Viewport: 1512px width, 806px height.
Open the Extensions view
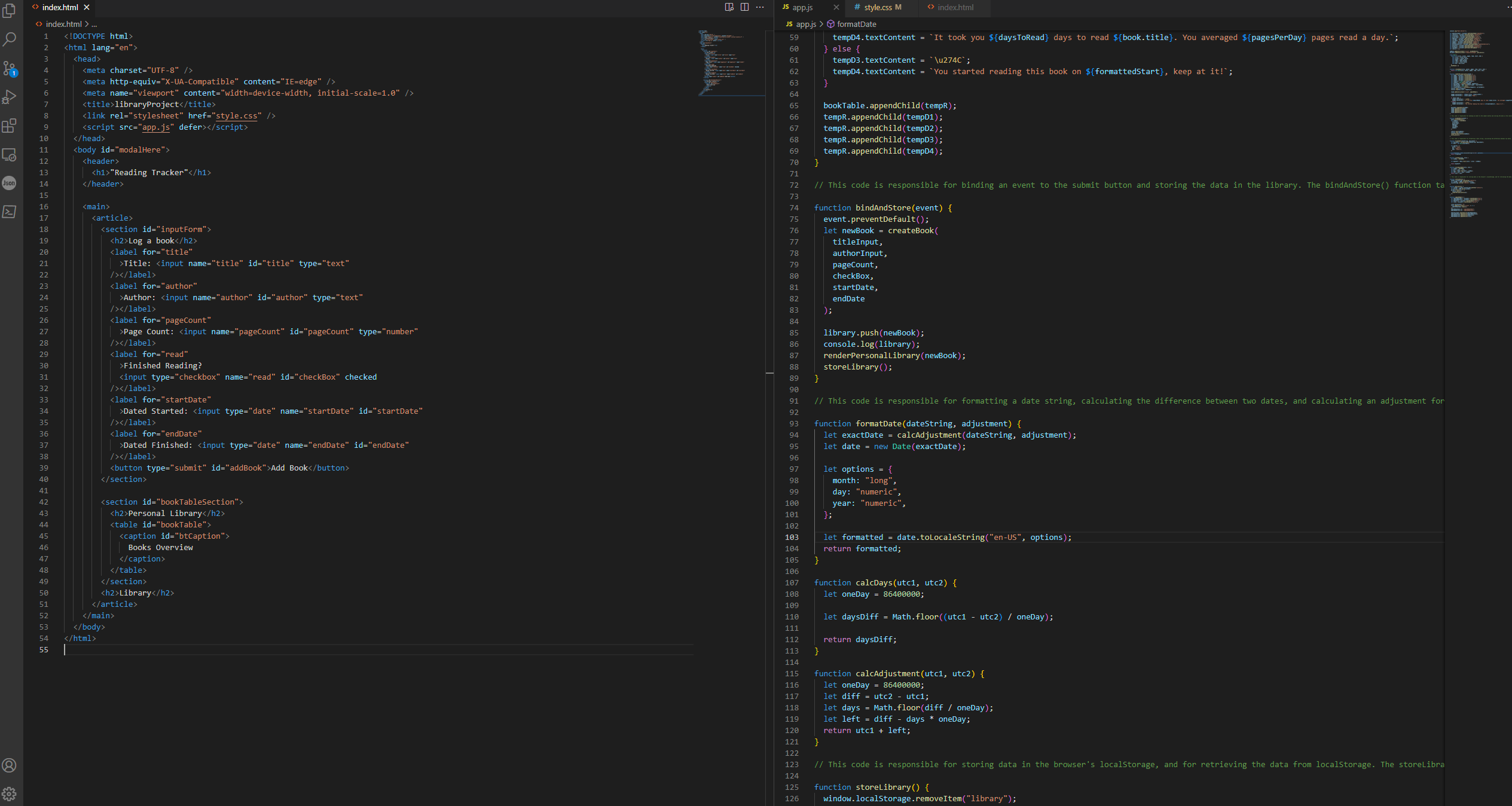[10, 126]
